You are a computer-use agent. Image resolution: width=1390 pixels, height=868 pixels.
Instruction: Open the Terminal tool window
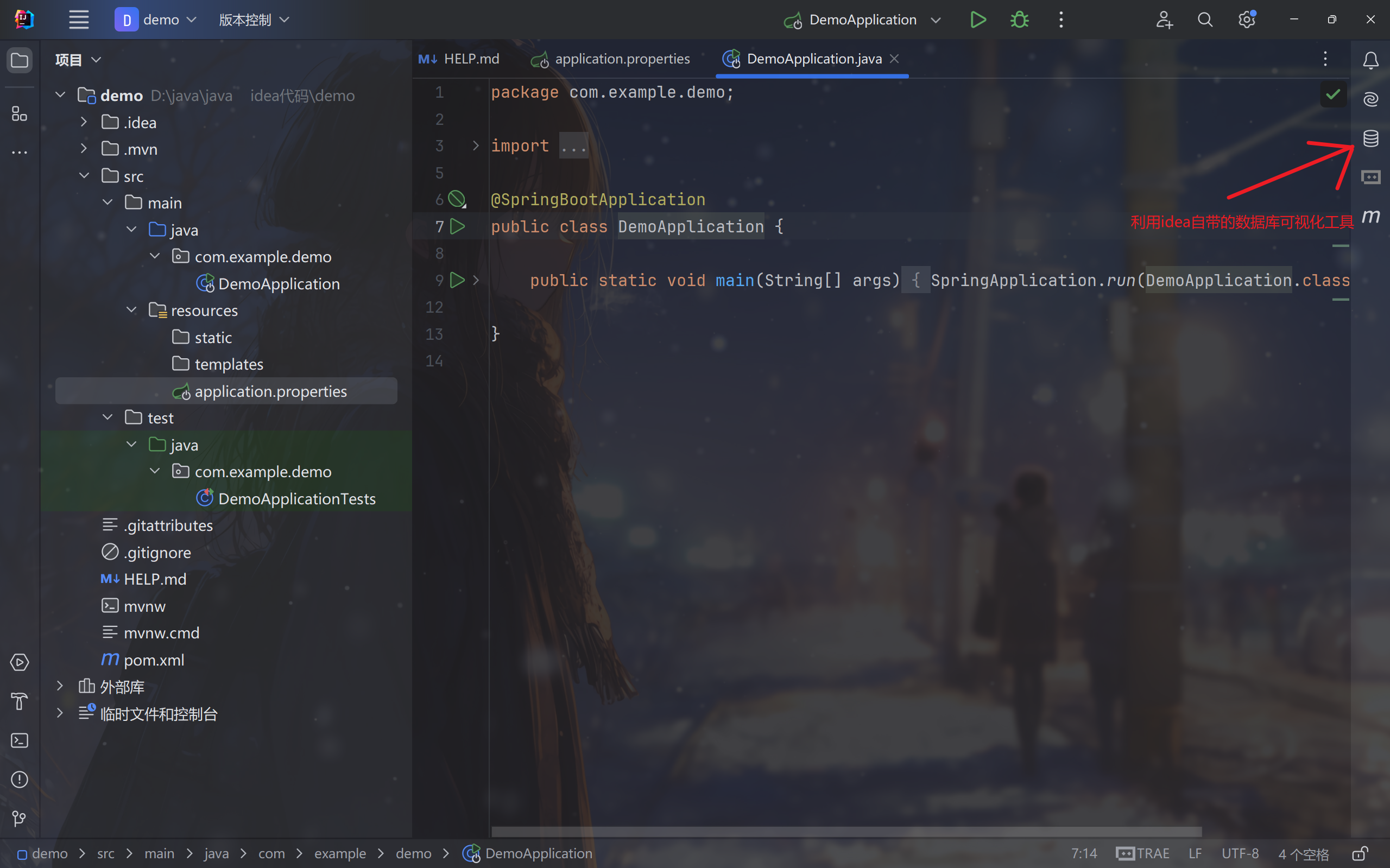pos(20,740)
